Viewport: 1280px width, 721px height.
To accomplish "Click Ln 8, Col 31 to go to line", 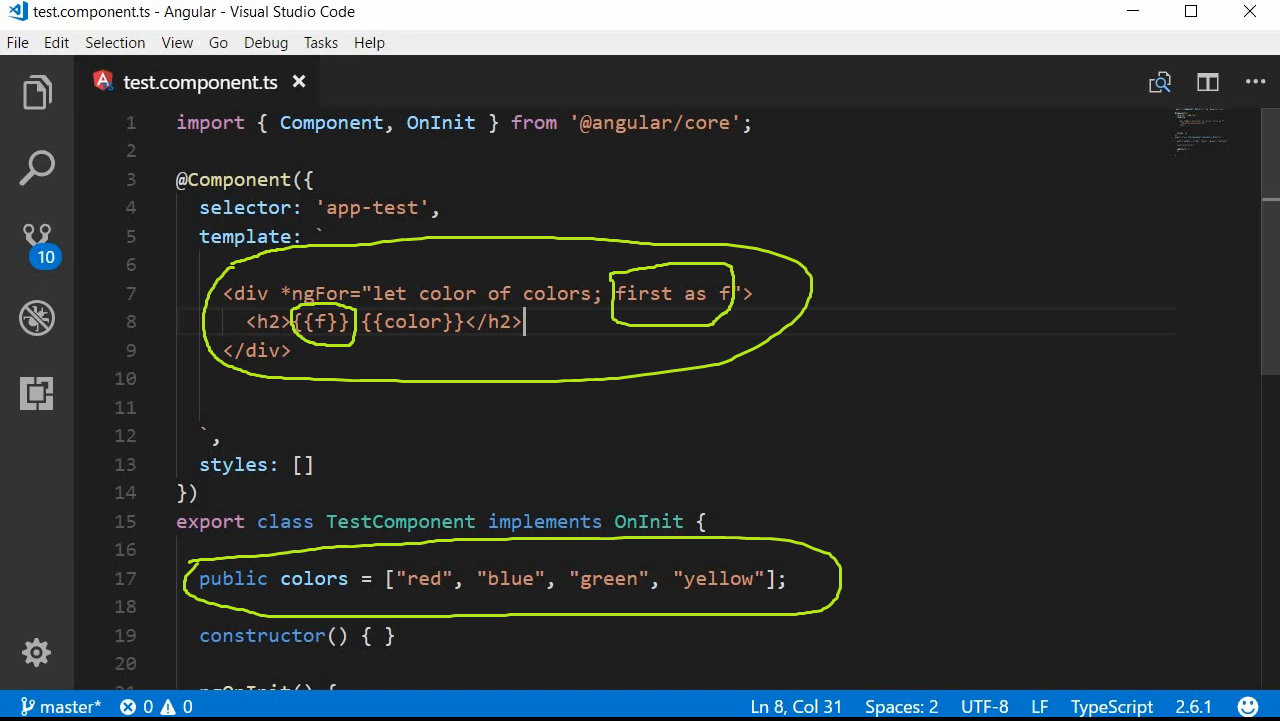I will [x=796, y=706].
